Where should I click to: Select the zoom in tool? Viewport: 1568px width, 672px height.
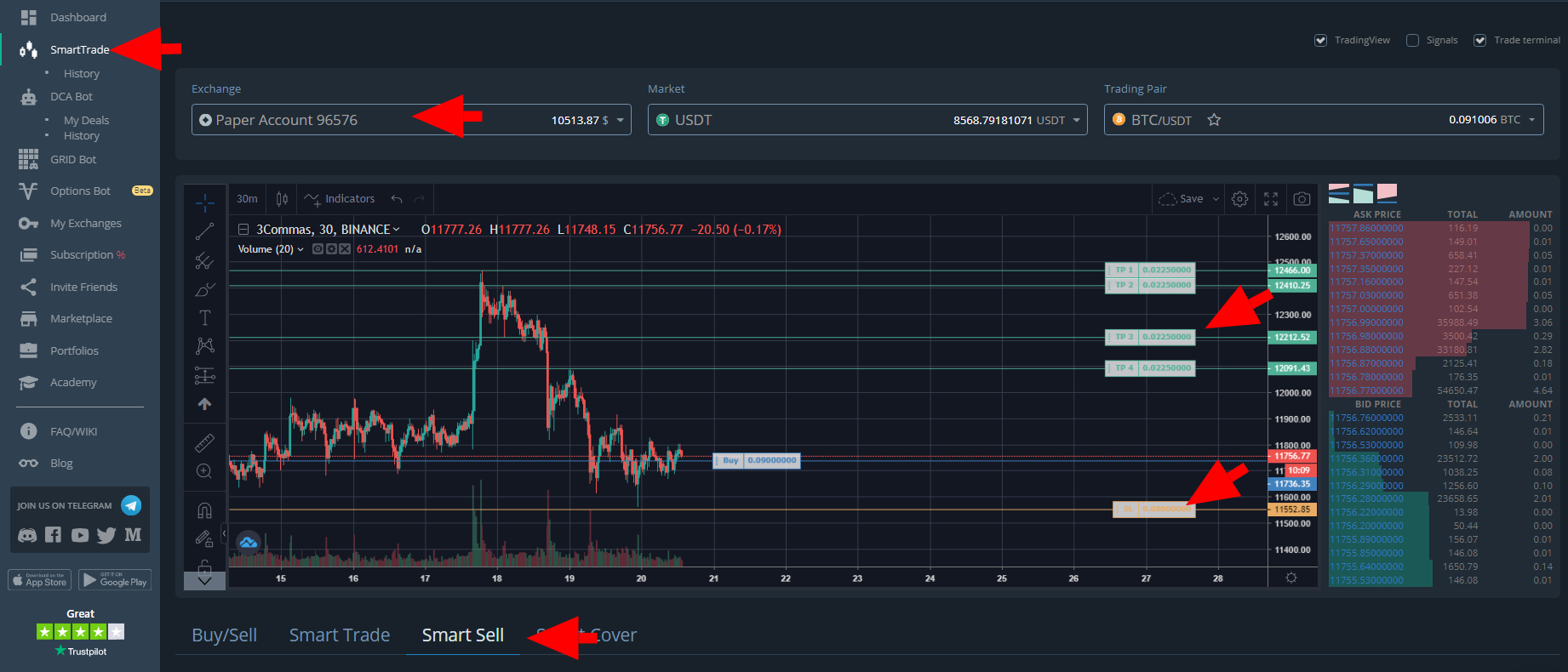[205, 471]
